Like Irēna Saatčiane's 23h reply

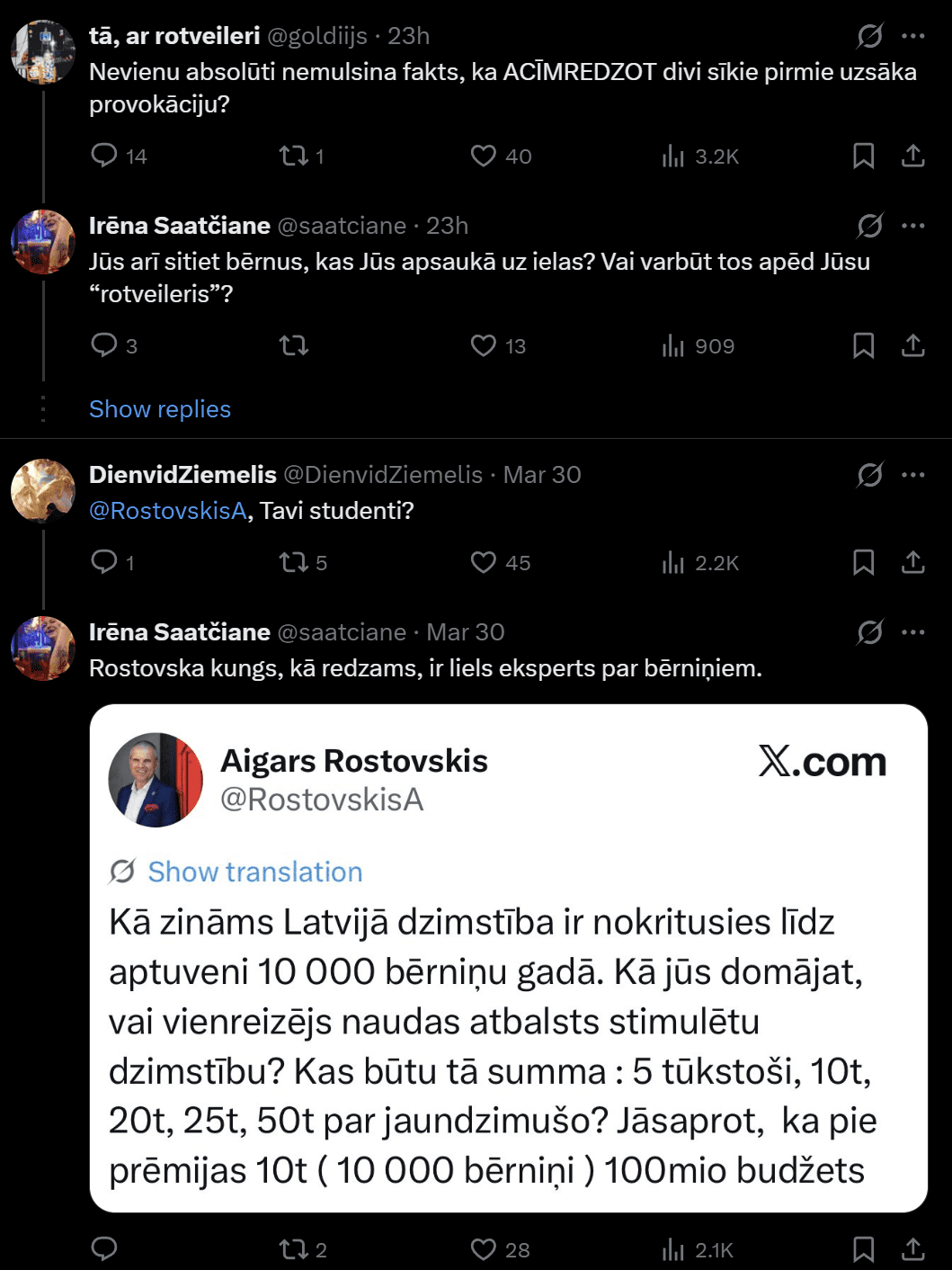[x=484, y=345]
